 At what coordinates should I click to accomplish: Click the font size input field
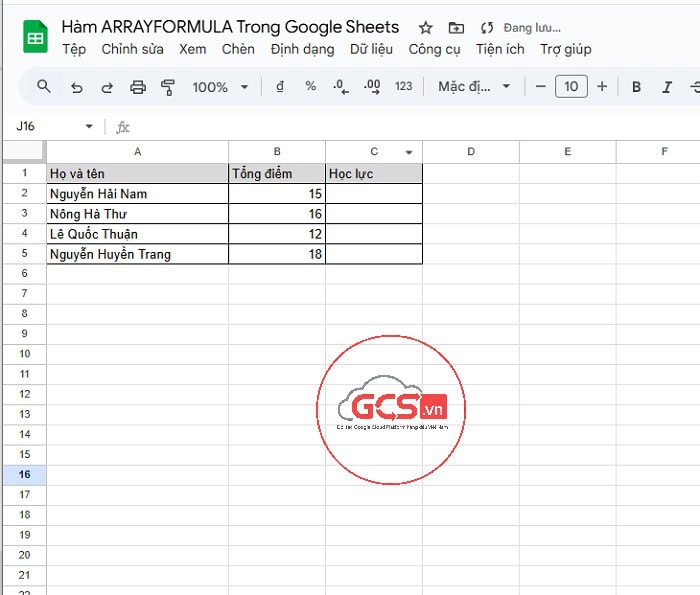[571, 87]
